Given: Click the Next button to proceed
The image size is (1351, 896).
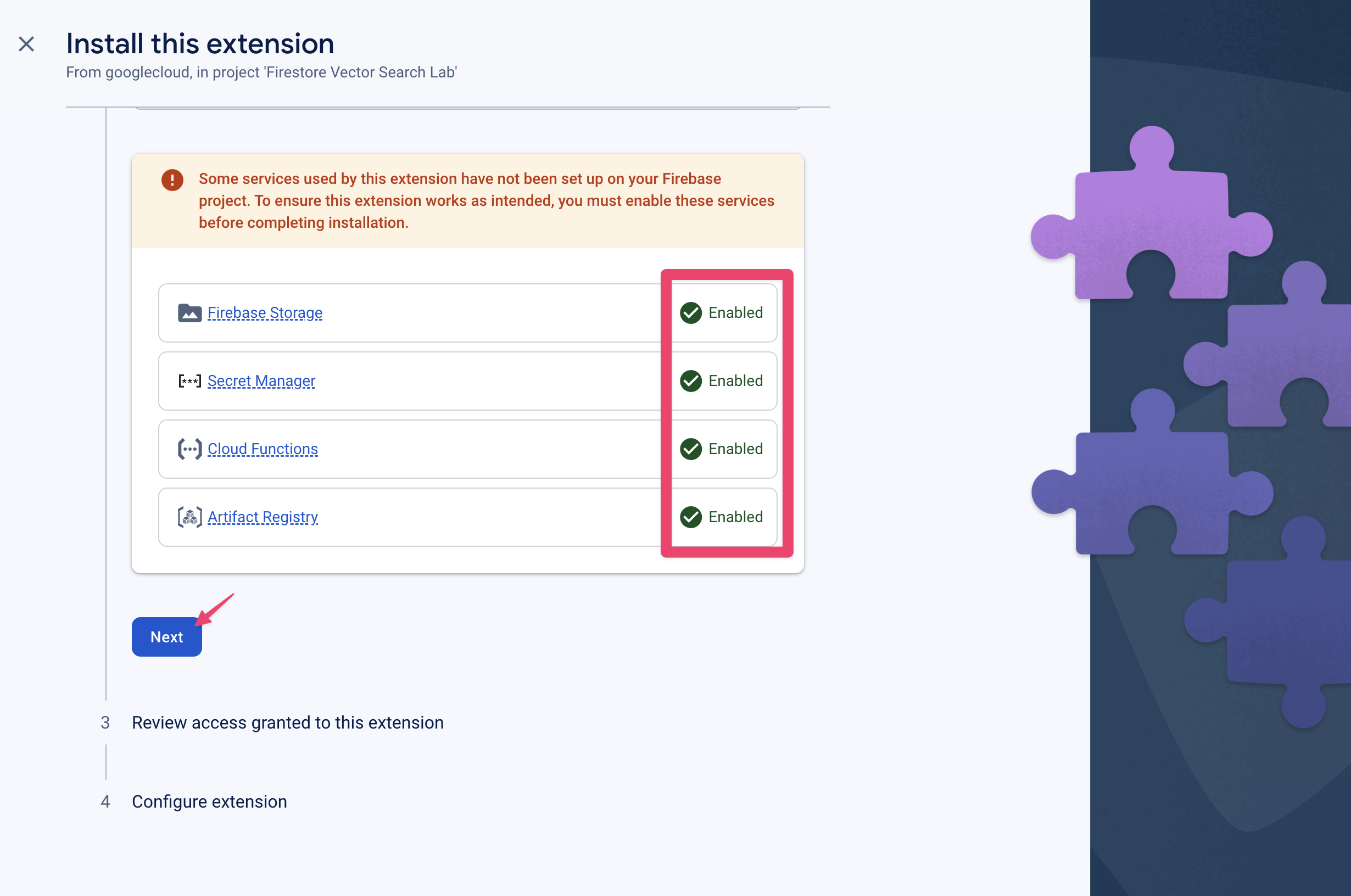Looking at the screenshot, I should (167, 636).
